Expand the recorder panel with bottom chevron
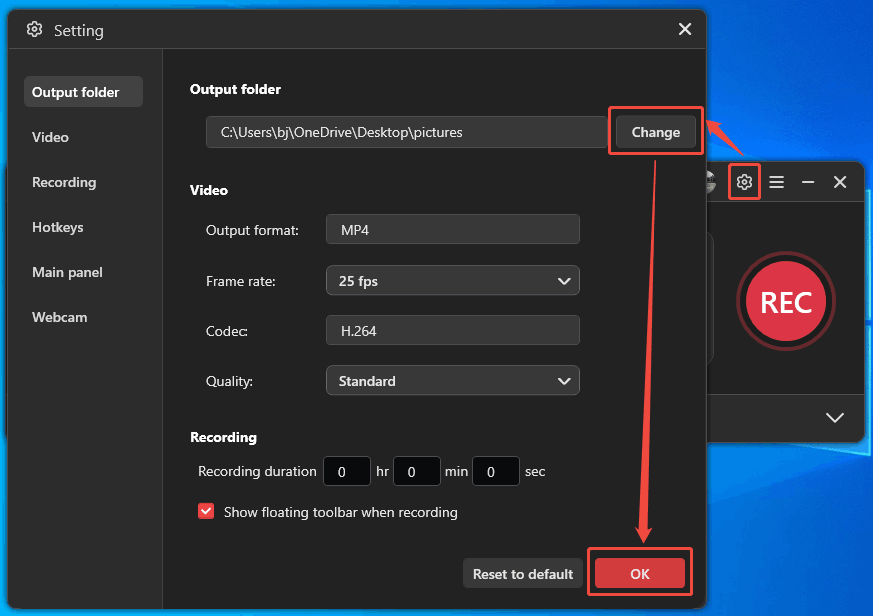This screenshot has height=616, width=873. [x=834, y=417]
